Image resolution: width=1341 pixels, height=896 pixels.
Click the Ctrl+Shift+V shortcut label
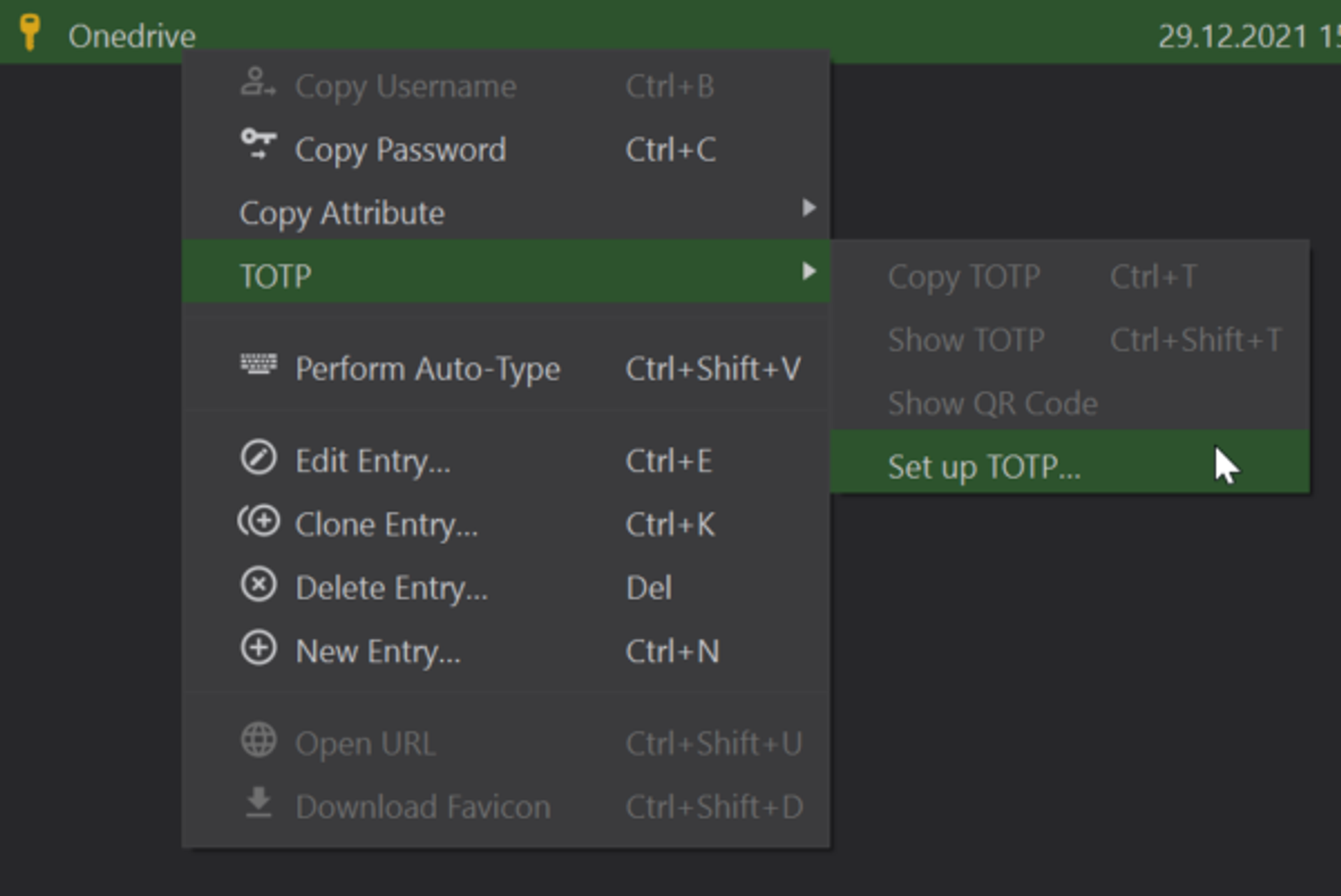(713, 369)
